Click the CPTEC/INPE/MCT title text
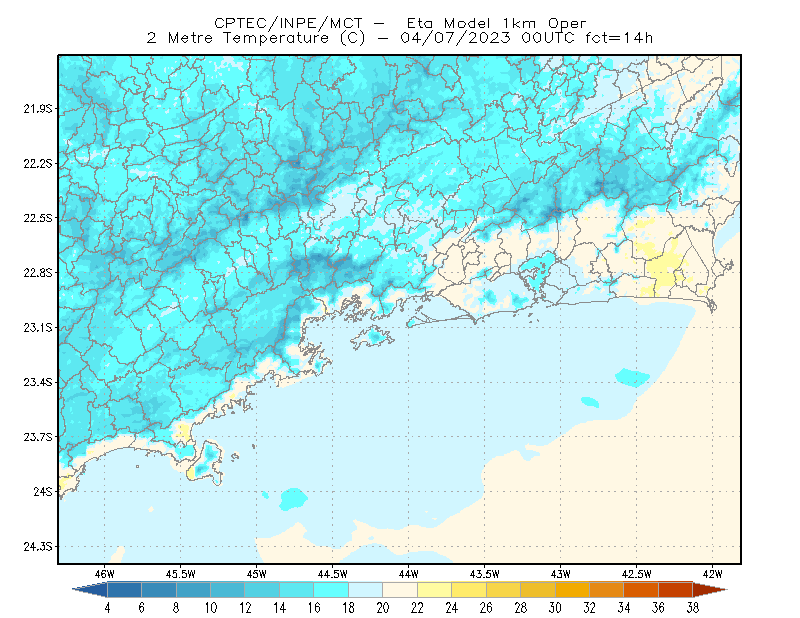 (288, 23)
